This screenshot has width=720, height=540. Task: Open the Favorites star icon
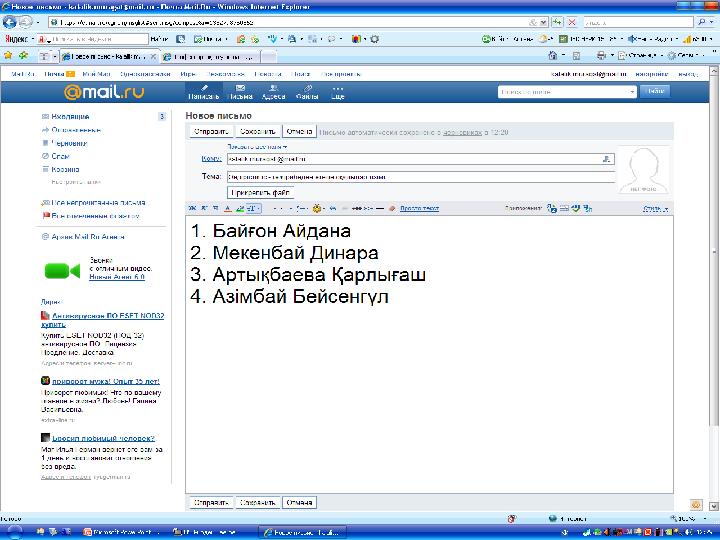[8, 56]
